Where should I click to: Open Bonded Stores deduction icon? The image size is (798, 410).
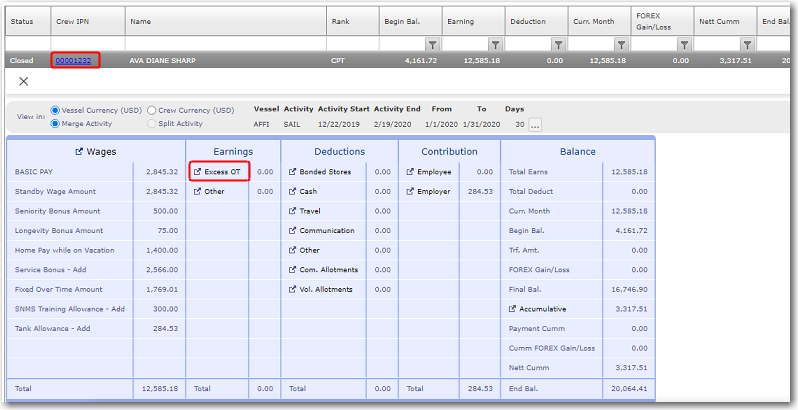[293, 172]
